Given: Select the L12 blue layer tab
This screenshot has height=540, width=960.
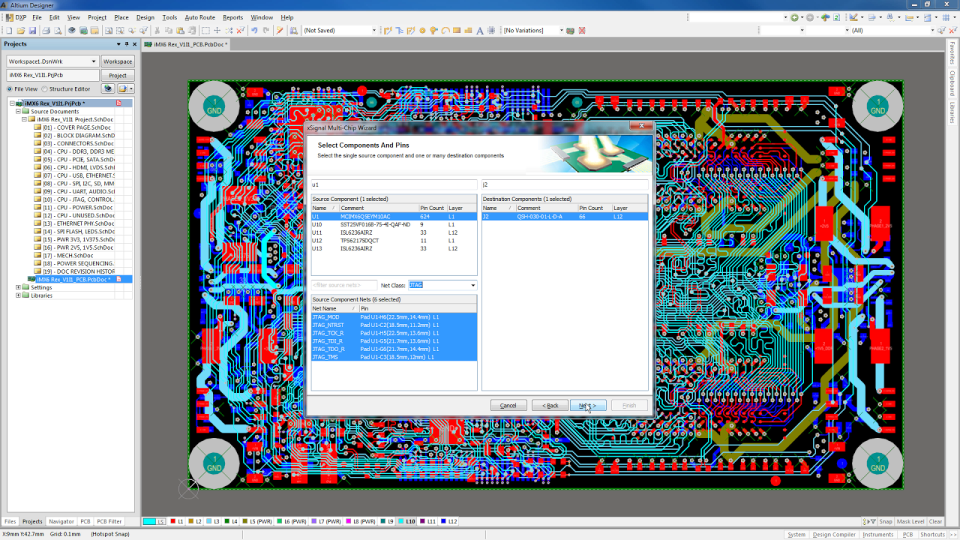Looking at the screenshot, I should (x=449, y=522).
